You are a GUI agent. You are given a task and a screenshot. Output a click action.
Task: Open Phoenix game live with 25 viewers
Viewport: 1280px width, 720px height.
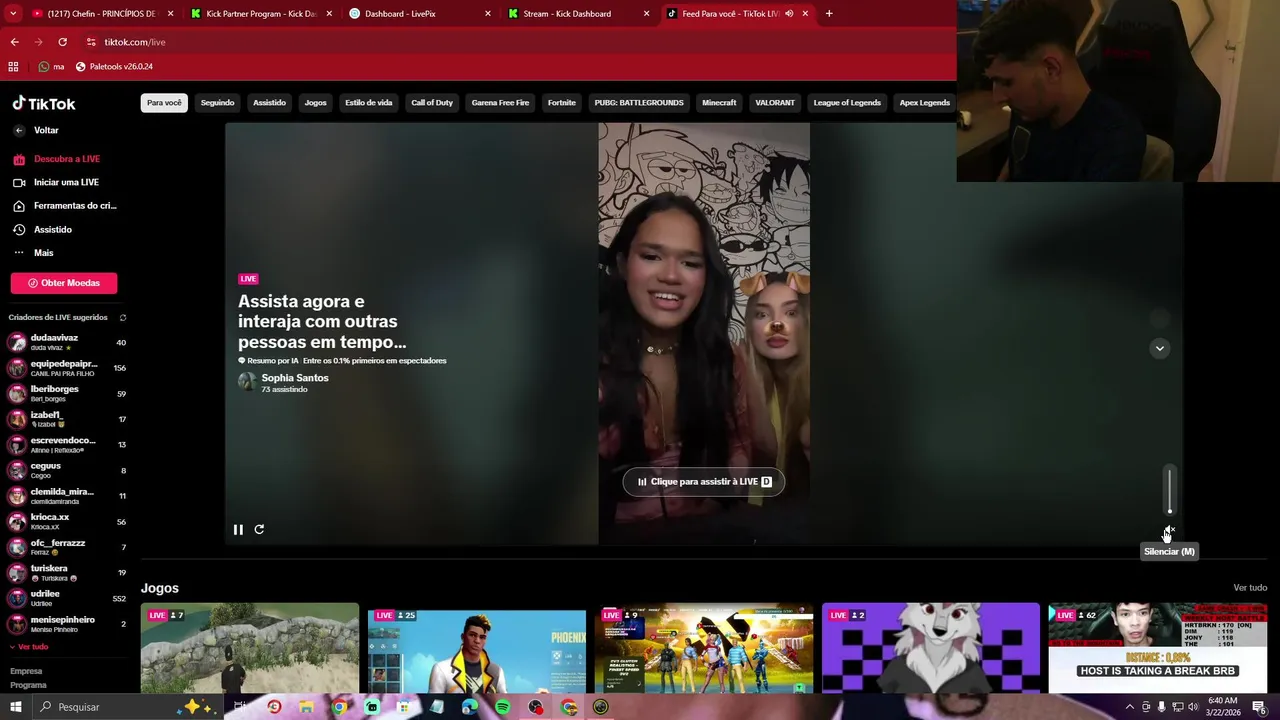[x=477, y=648]
